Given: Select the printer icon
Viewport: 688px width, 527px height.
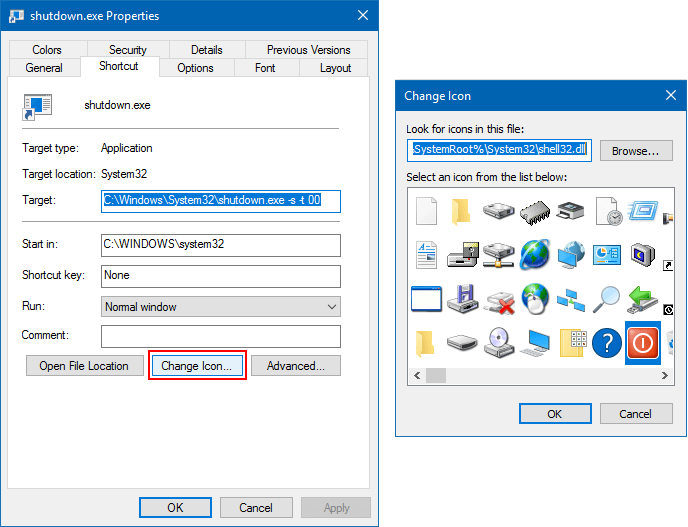Looking at the screenshot, I should pyautogui.click(x=570, y=211).
